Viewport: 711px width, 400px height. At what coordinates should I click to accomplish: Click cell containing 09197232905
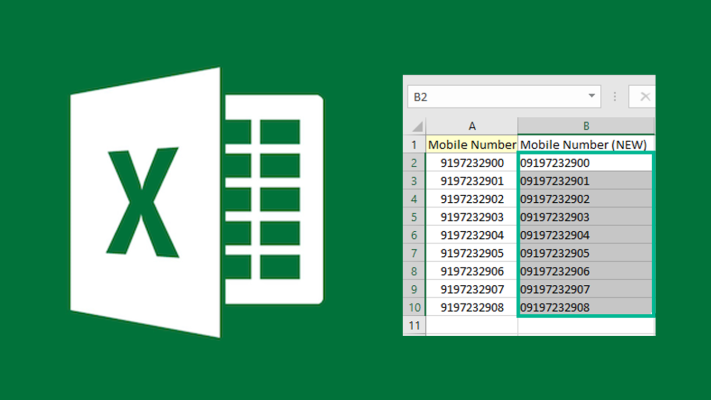click(585, 253)
